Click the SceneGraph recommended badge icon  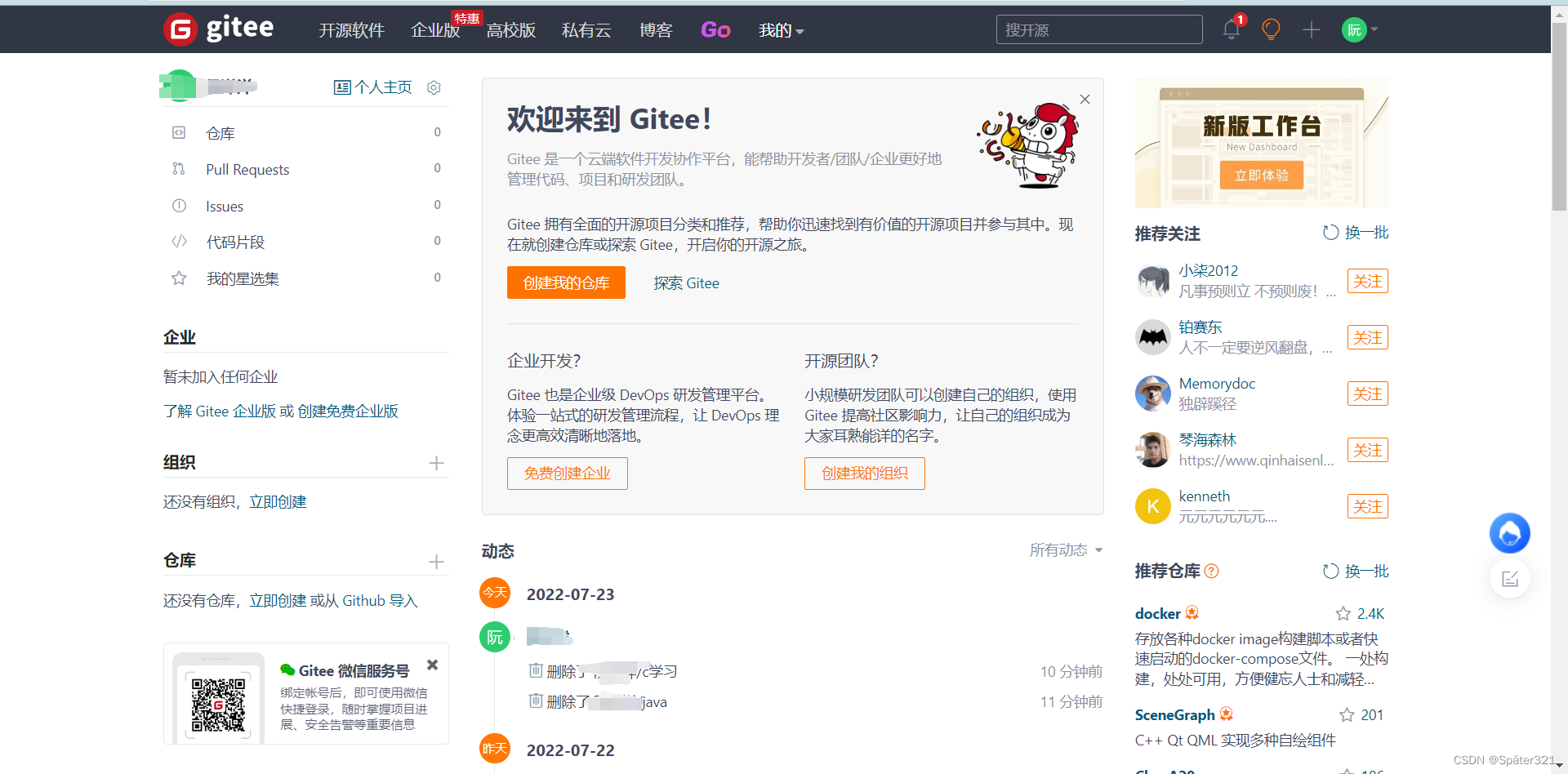[x=1227, y=714]
